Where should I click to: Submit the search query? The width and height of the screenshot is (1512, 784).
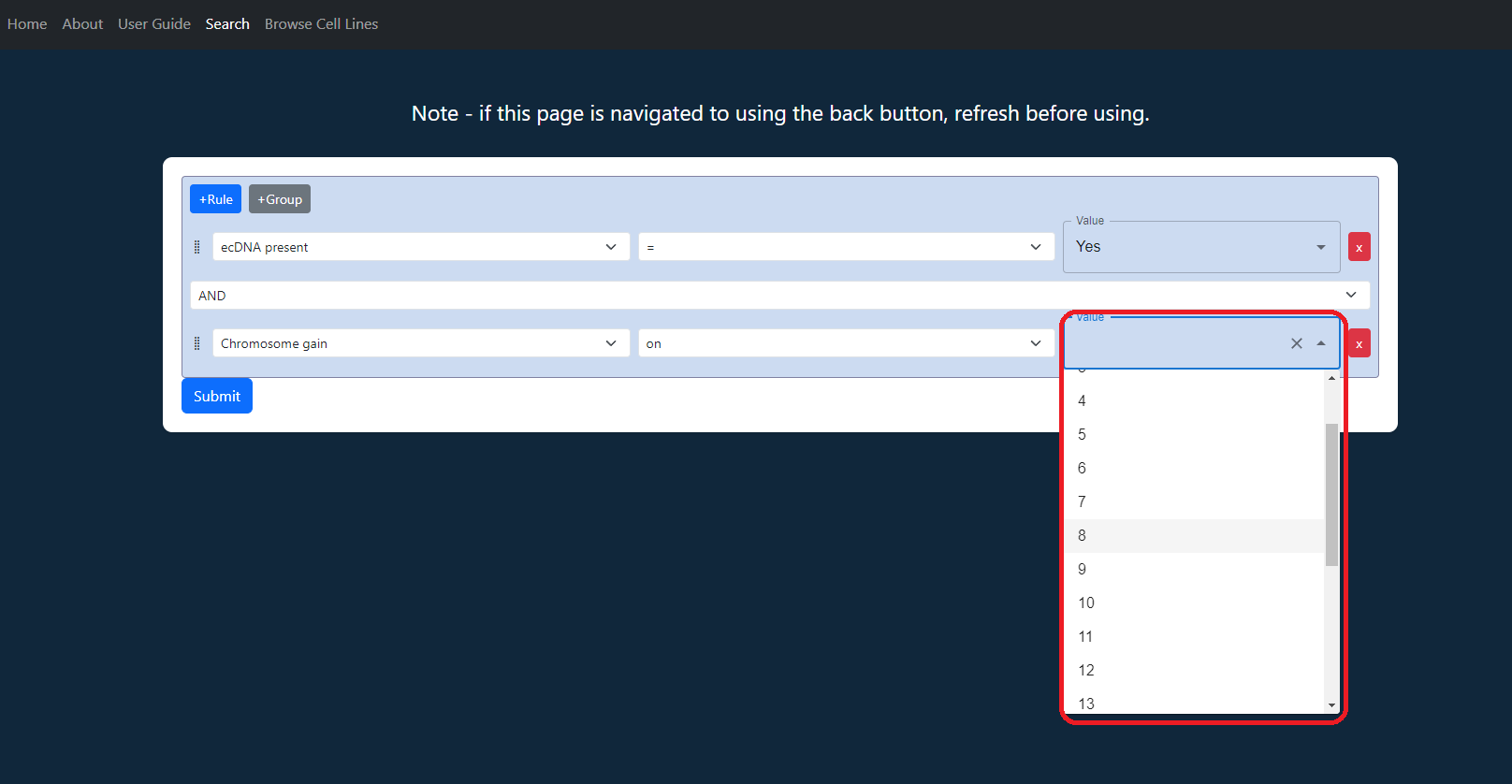217,396
